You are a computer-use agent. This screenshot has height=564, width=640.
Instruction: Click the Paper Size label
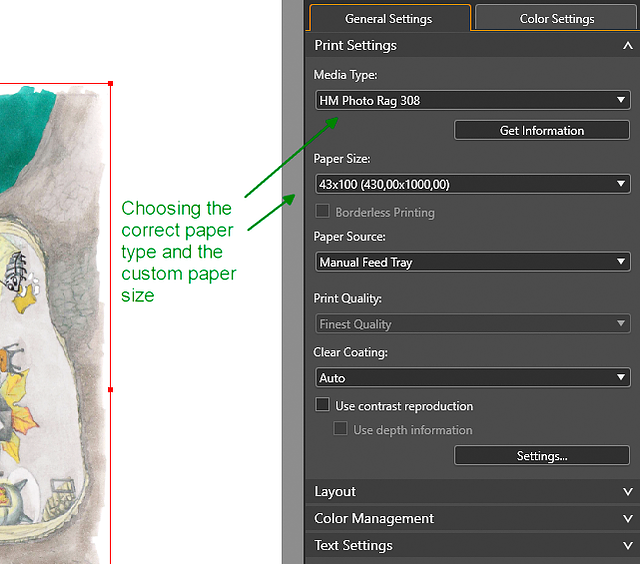pos(342,159)
